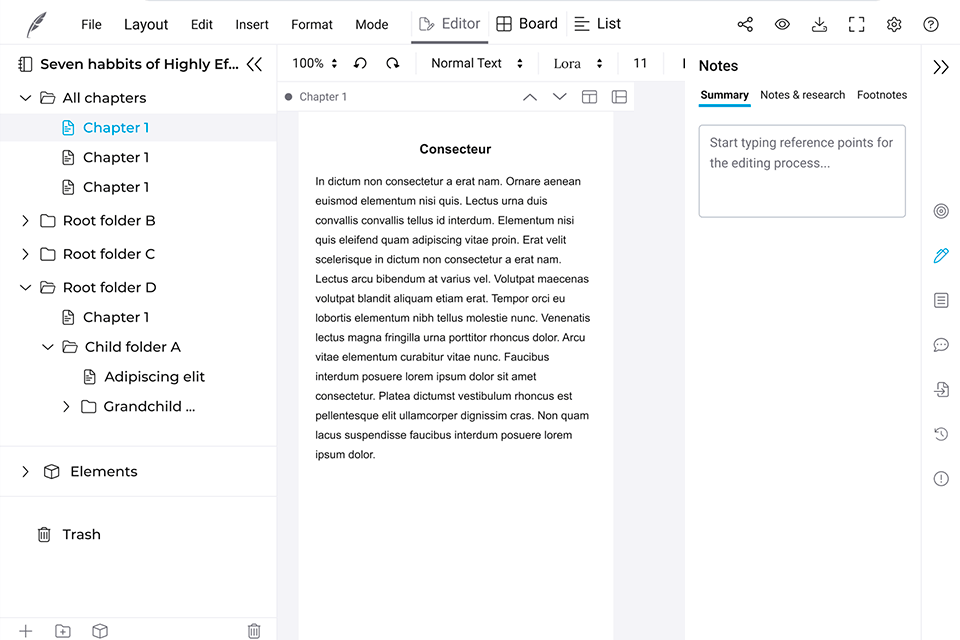Switch to Board view
The image size is (960, 640).
(x=527, y=24)
